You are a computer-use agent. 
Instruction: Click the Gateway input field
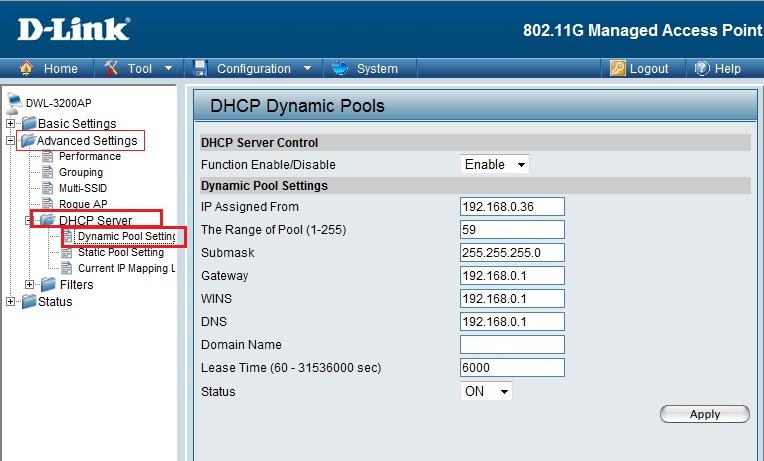[x=512, y=275]
